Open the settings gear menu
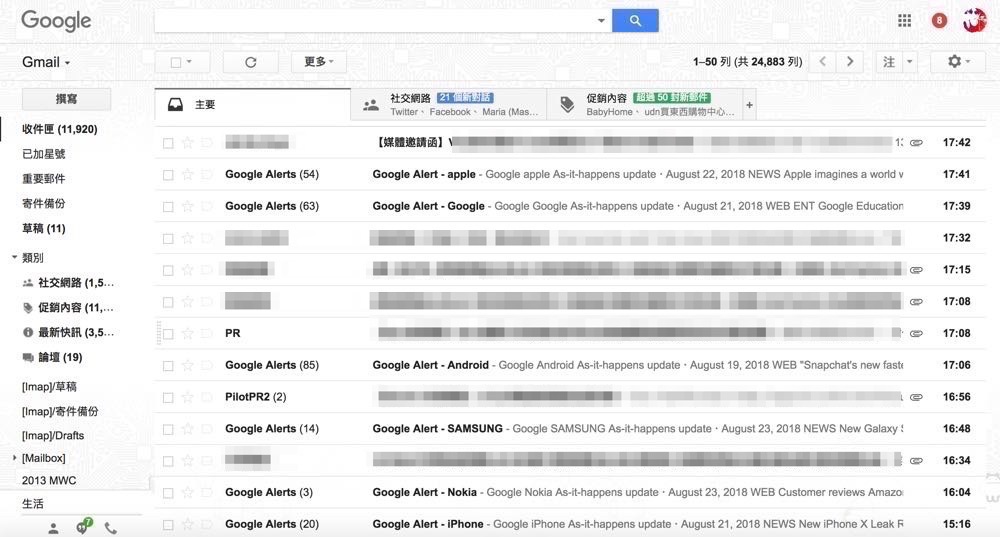The height and width of the screenshot is (537, 1000). coord(957,62)
